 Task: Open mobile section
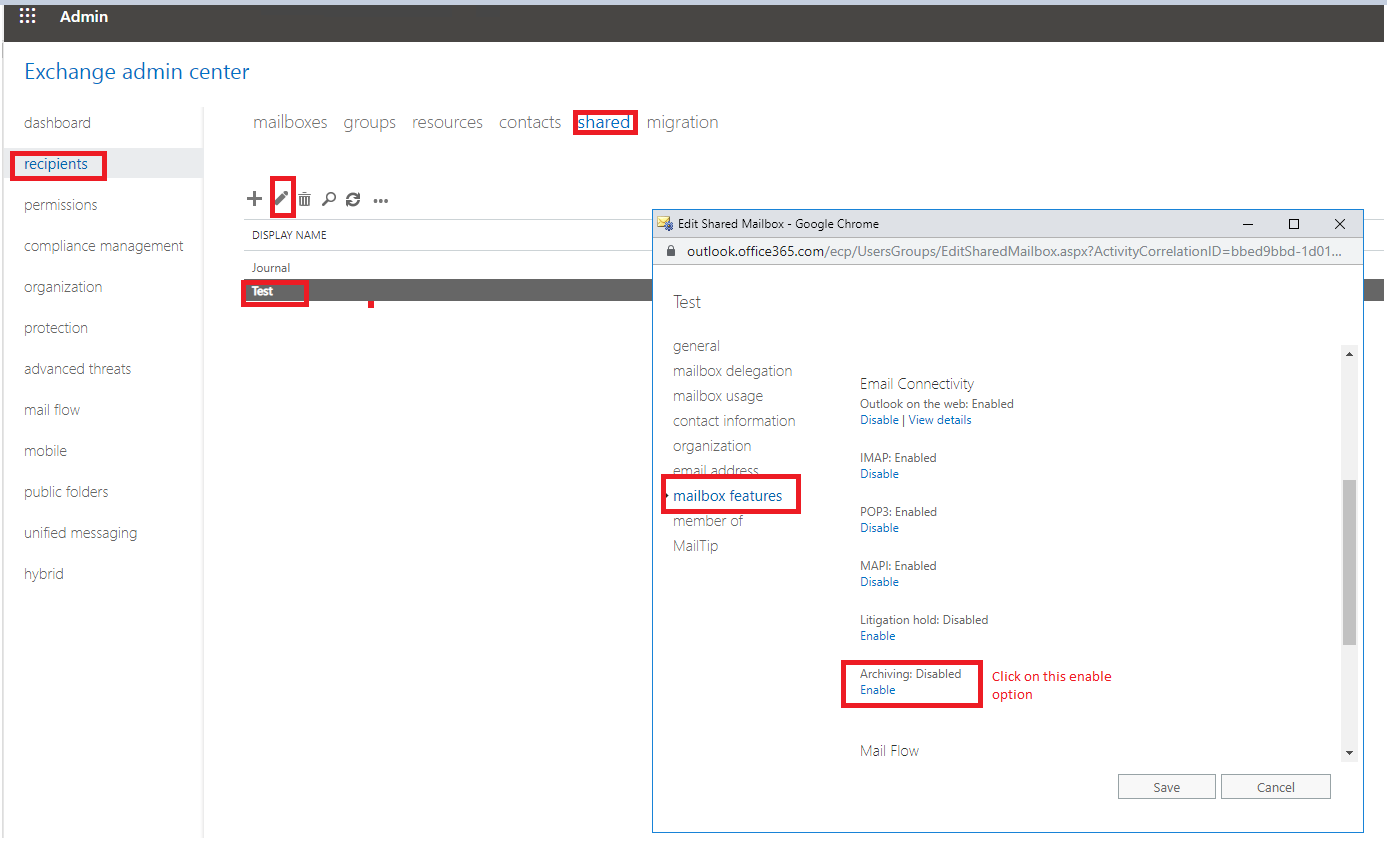[46, 451]
